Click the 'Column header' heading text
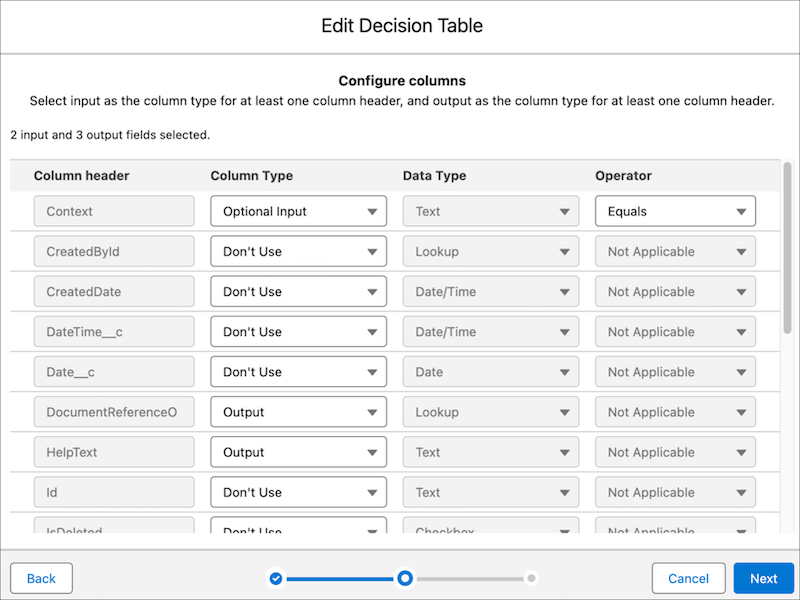 pos(82,176)
